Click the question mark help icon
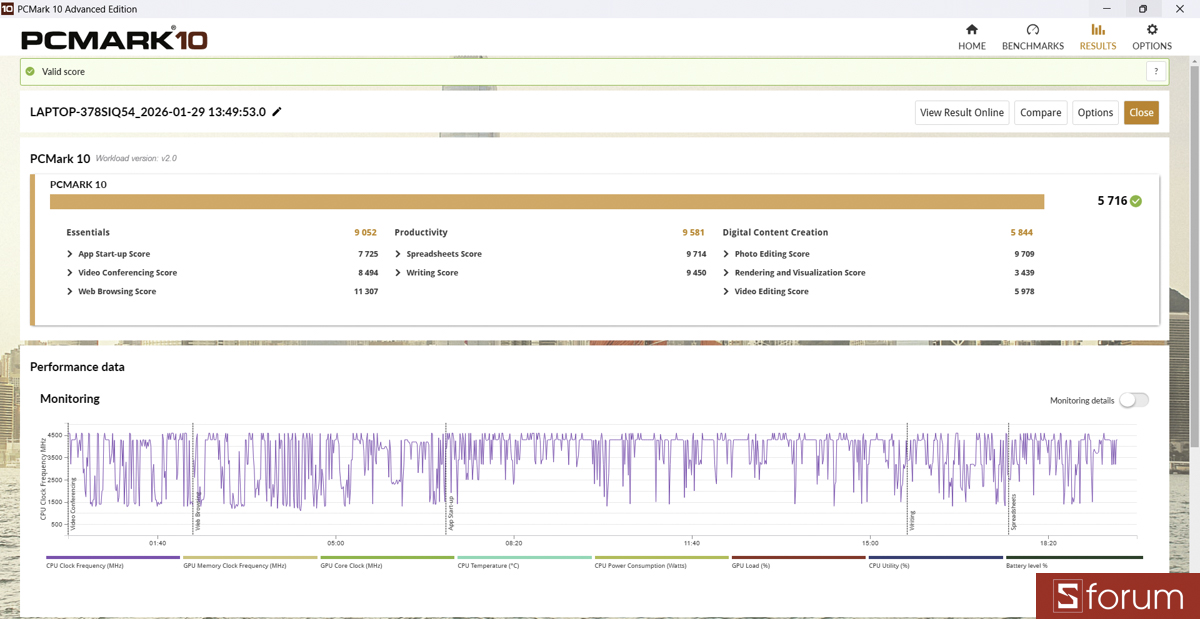Viewport: 1200px width, 619px height. pyautogui.click(x=1156, y=71)
